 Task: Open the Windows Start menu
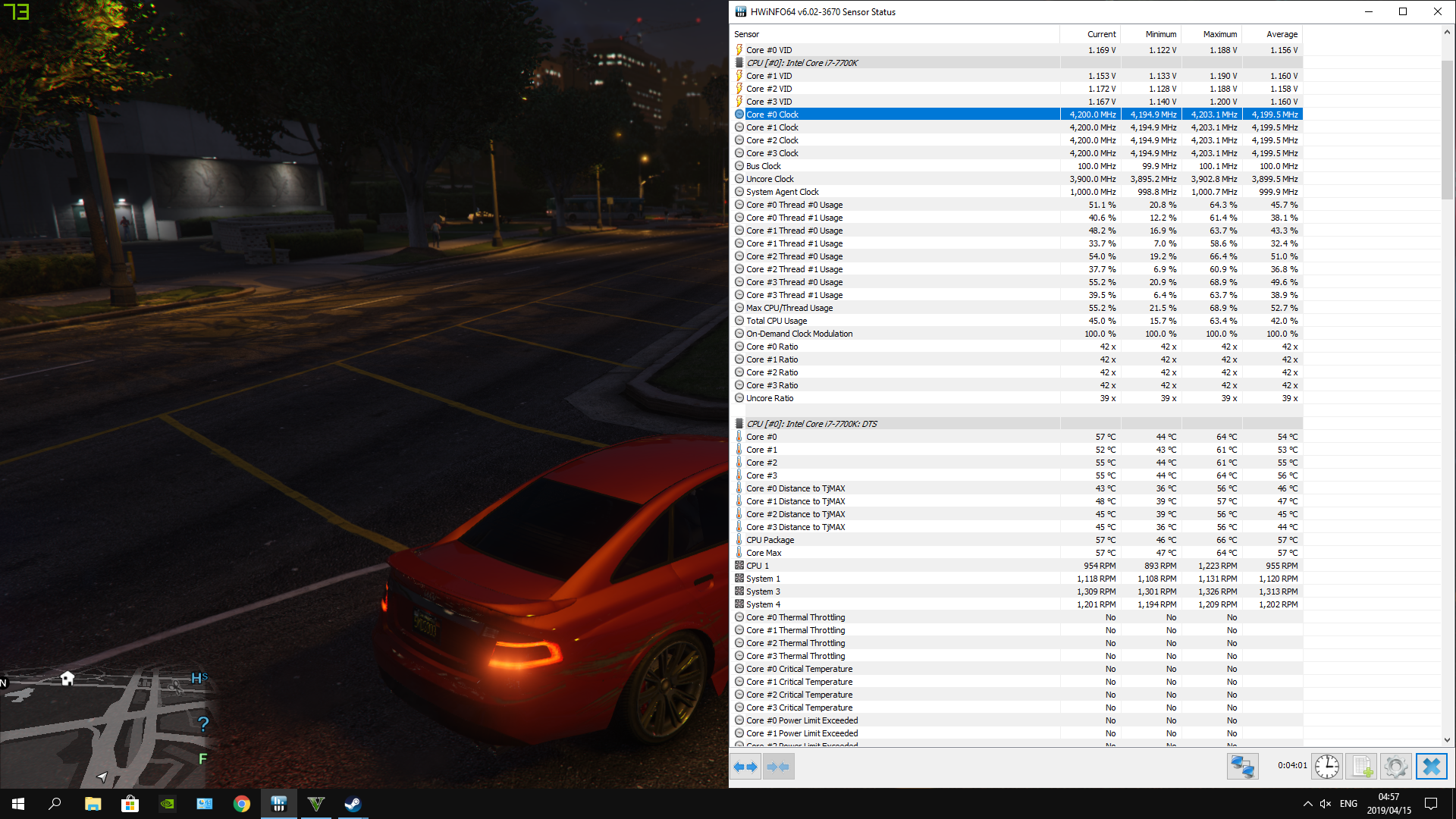pos(18,804)
